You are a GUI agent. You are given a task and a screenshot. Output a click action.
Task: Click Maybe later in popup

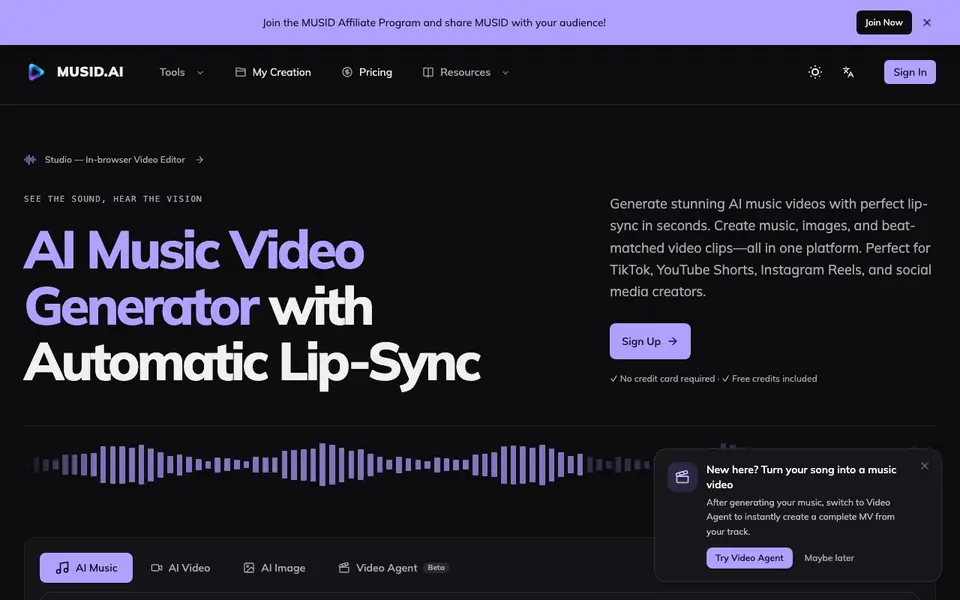[829, 558]
